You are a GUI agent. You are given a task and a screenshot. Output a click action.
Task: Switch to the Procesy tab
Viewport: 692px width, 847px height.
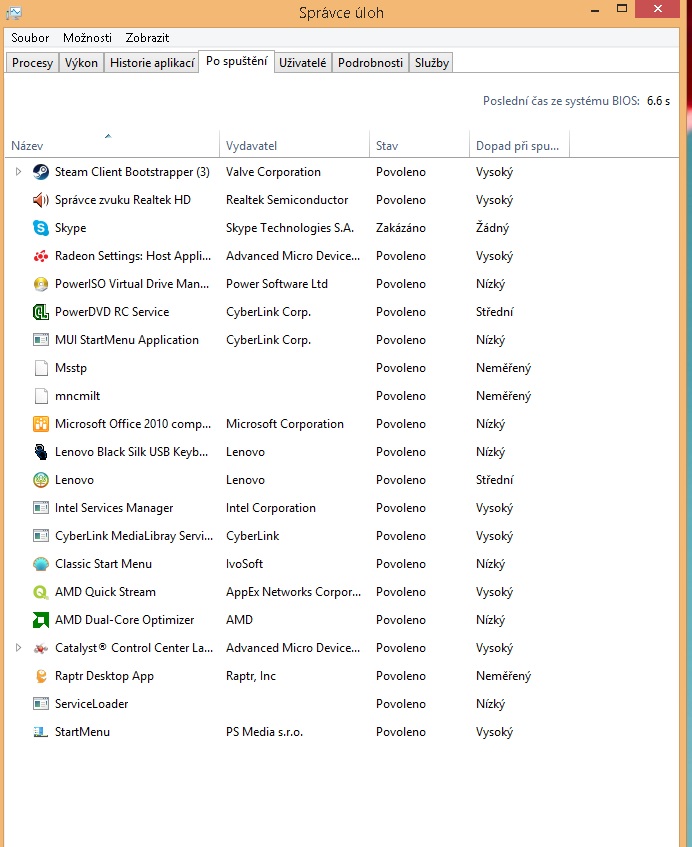pyautogui.click(x=32, y=63)
